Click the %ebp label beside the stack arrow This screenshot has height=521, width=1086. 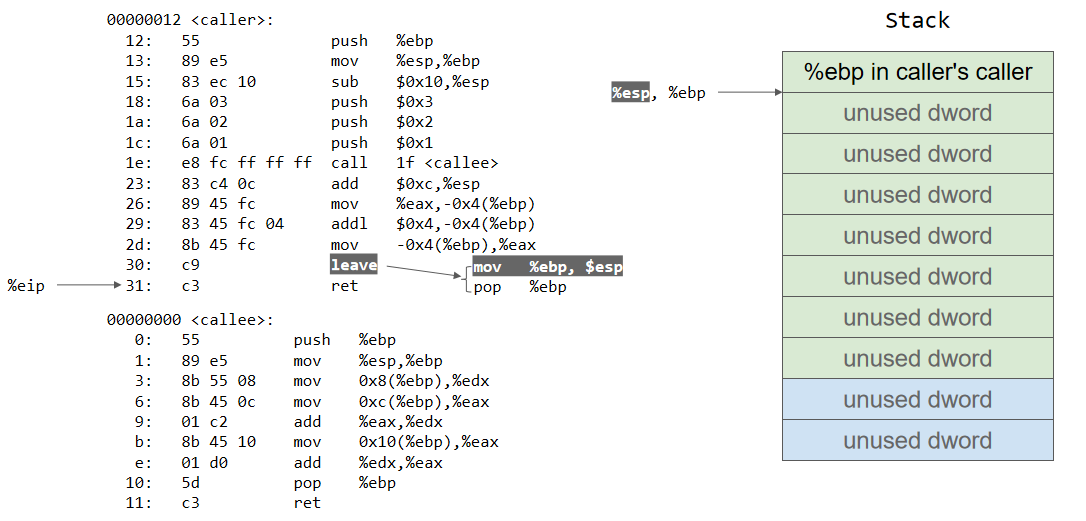tap(686, 93)
